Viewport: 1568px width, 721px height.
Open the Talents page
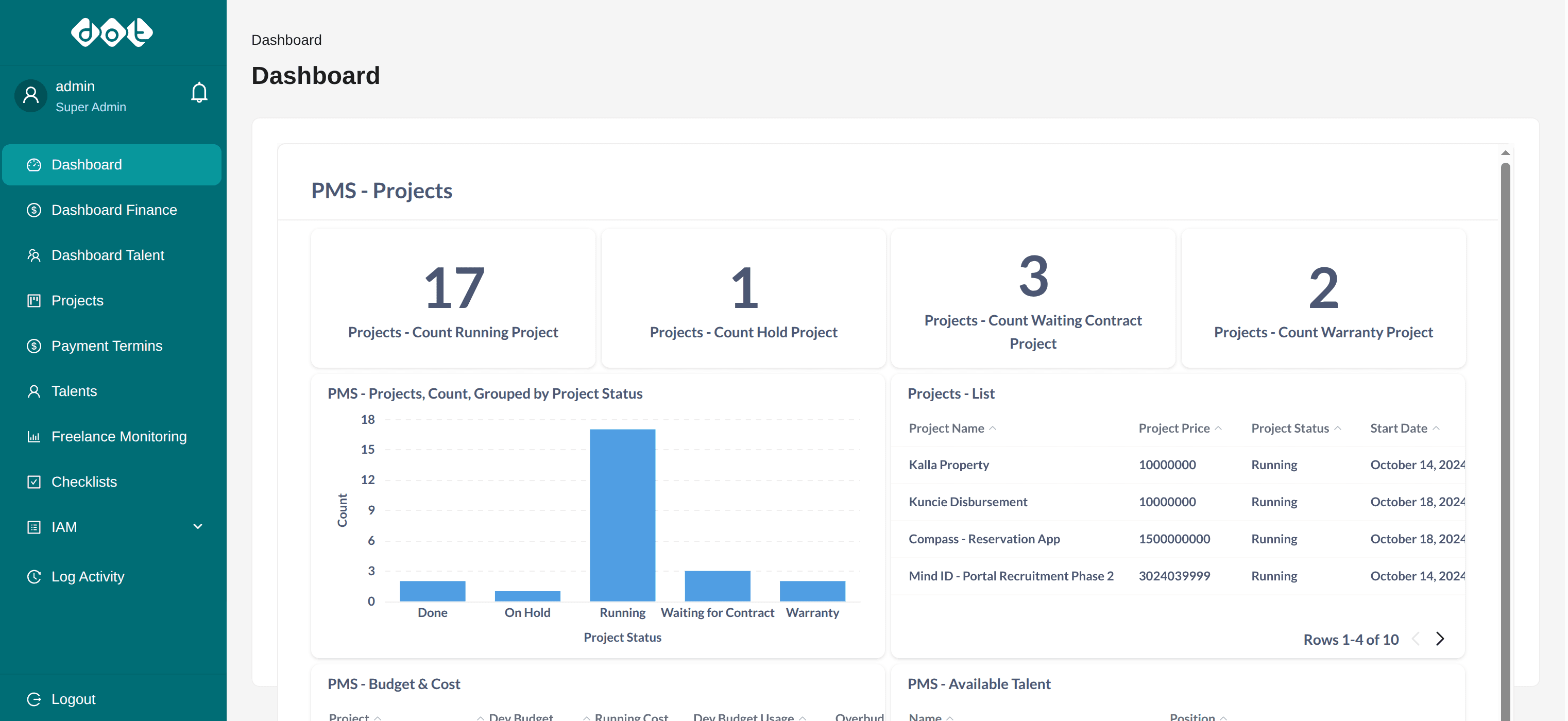pos(112,391)
